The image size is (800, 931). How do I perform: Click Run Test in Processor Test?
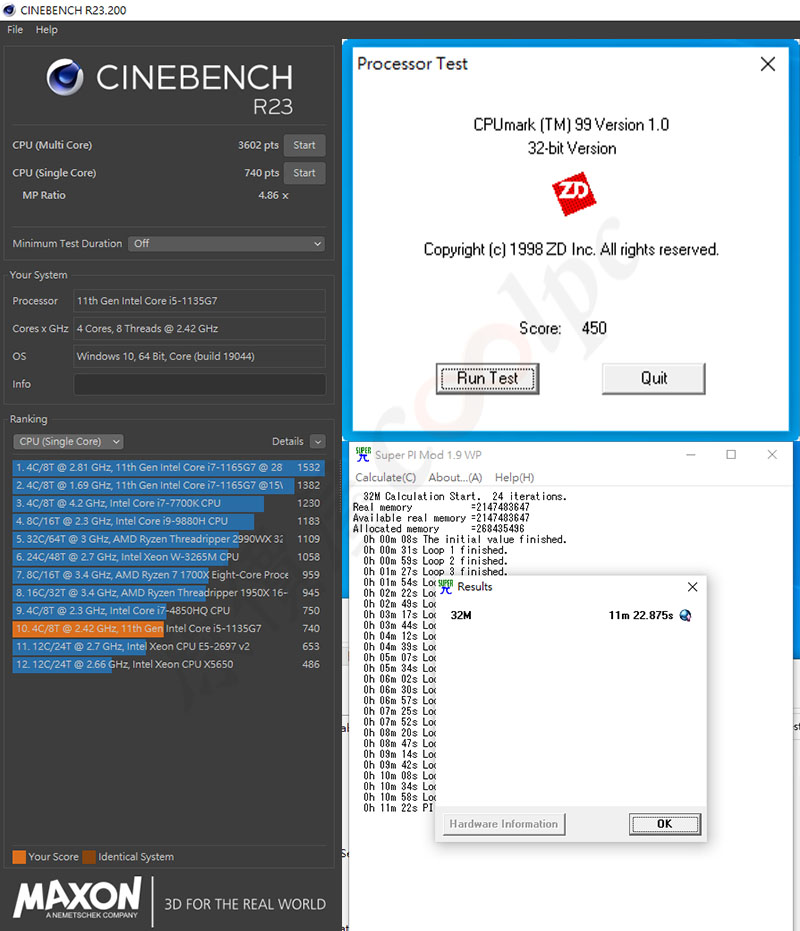[x=488, y=379]
